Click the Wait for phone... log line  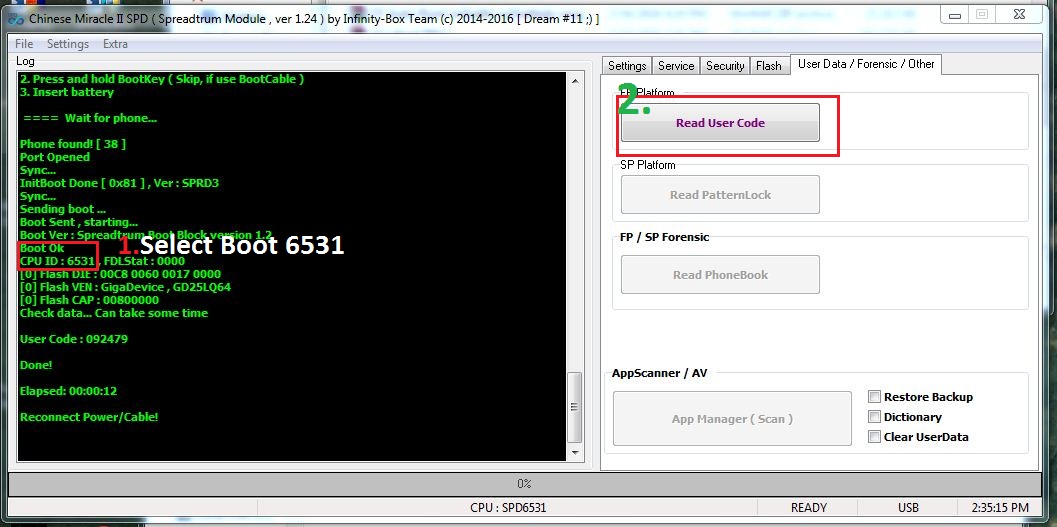(90, 118)
